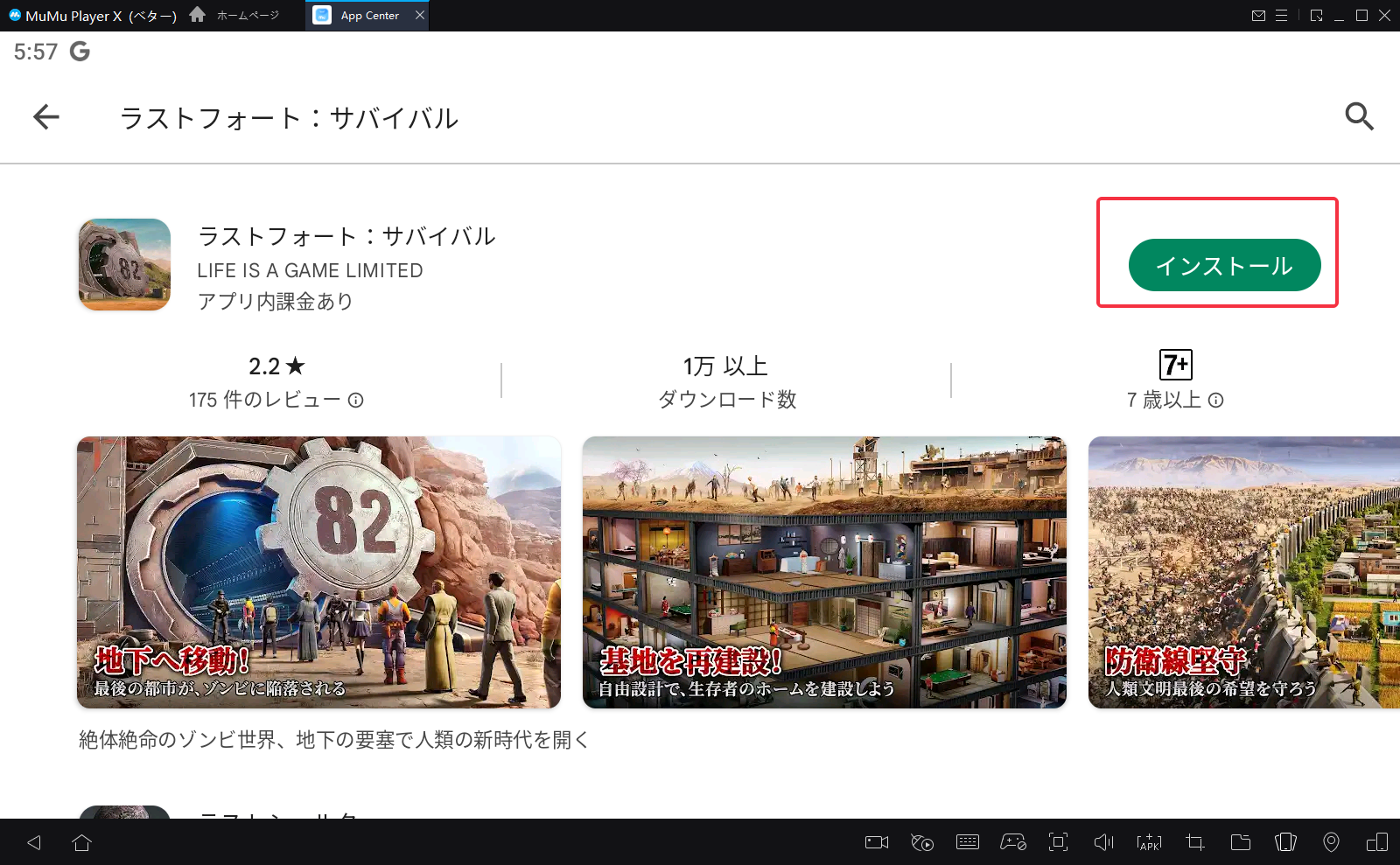
Task: Click the home icon beside ホームページ
Action: point(198,15)
